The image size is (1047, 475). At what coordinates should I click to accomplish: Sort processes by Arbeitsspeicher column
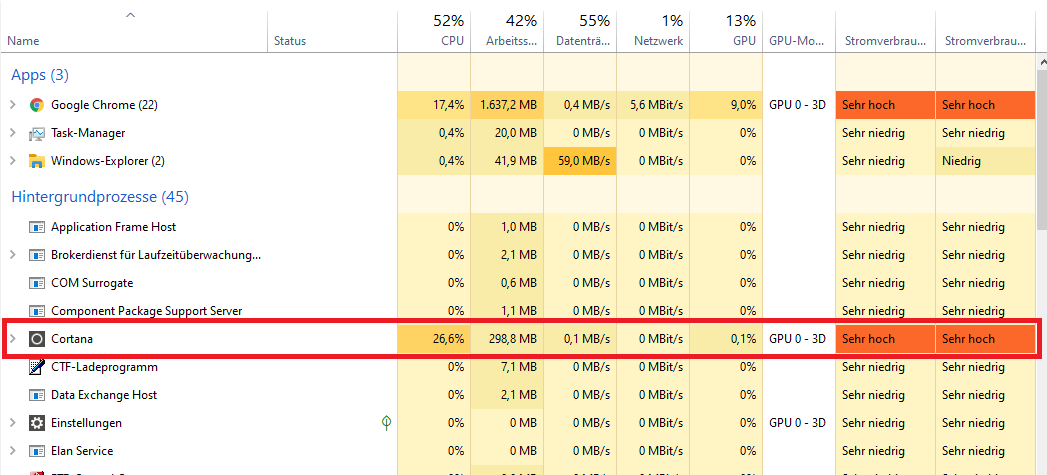pyautogui.click(x=507, y=31)
